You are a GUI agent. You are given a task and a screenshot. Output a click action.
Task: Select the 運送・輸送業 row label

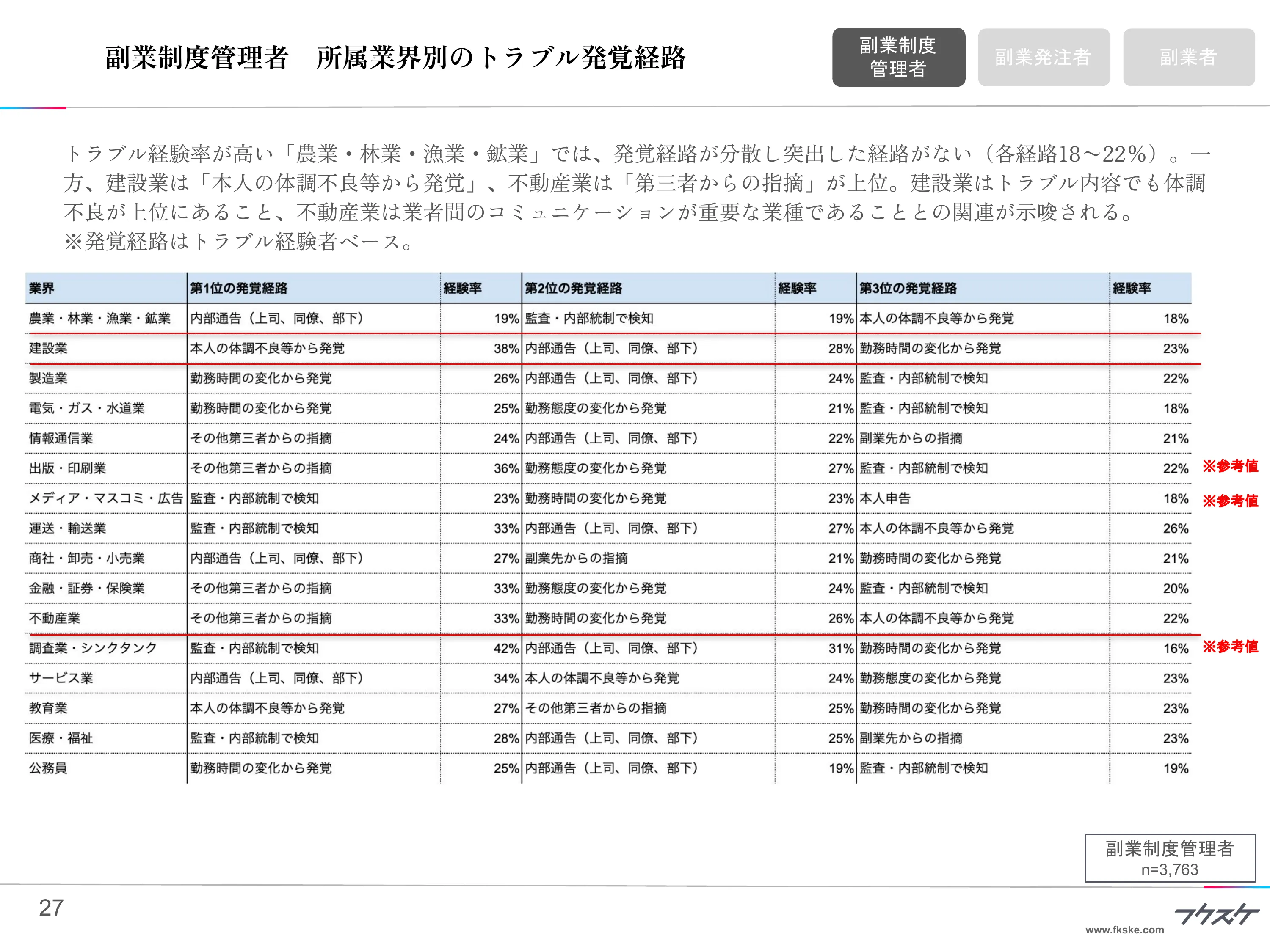(68, 528)
